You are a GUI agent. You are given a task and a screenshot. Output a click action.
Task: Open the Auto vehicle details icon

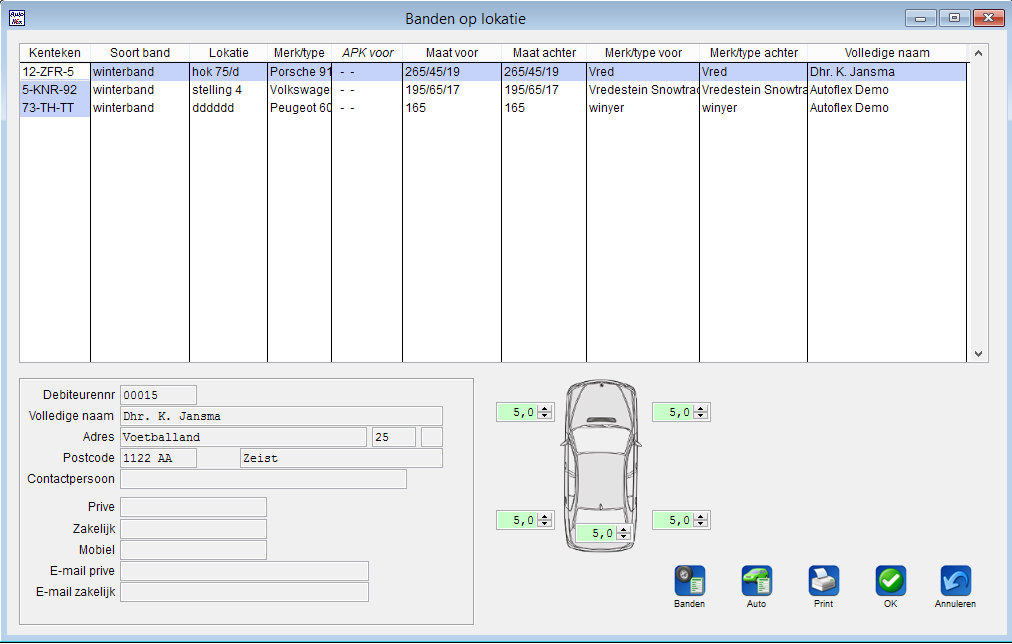coord(756,581)
